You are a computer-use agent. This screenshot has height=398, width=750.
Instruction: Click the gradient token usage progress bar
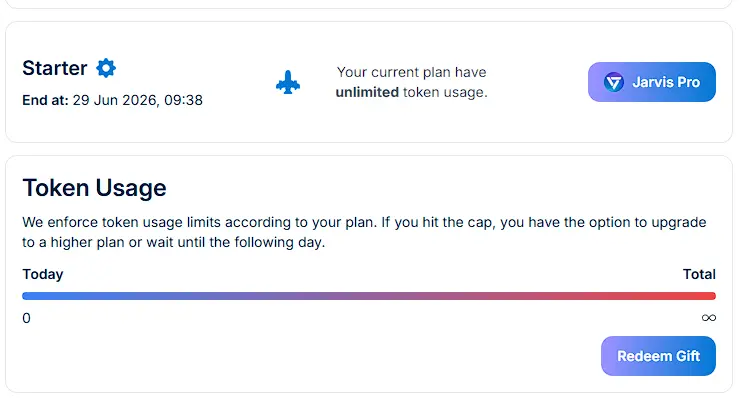click(369, 296)
